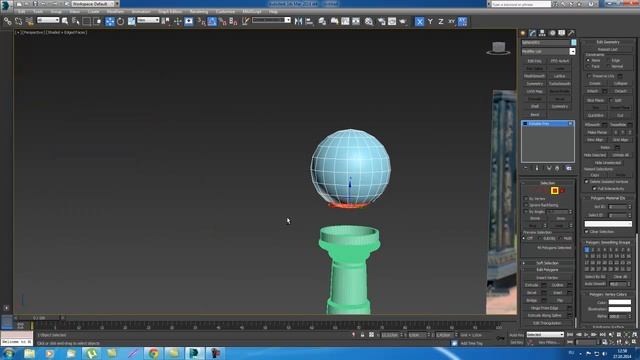Open the Group menu
This screenshot has width=640, height=360.
56,12
